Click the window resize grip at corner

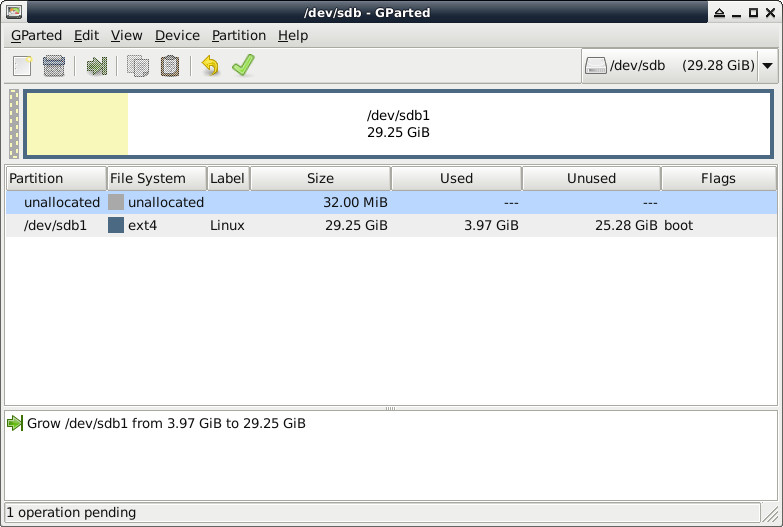pos(771,515)
